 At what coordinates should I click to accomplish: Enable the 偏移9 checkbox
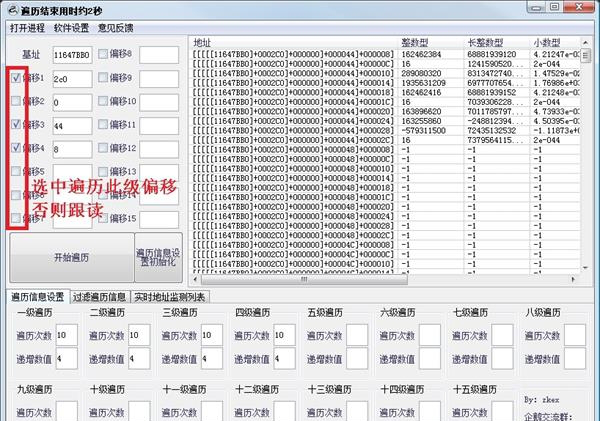click(x=103, y=78)
